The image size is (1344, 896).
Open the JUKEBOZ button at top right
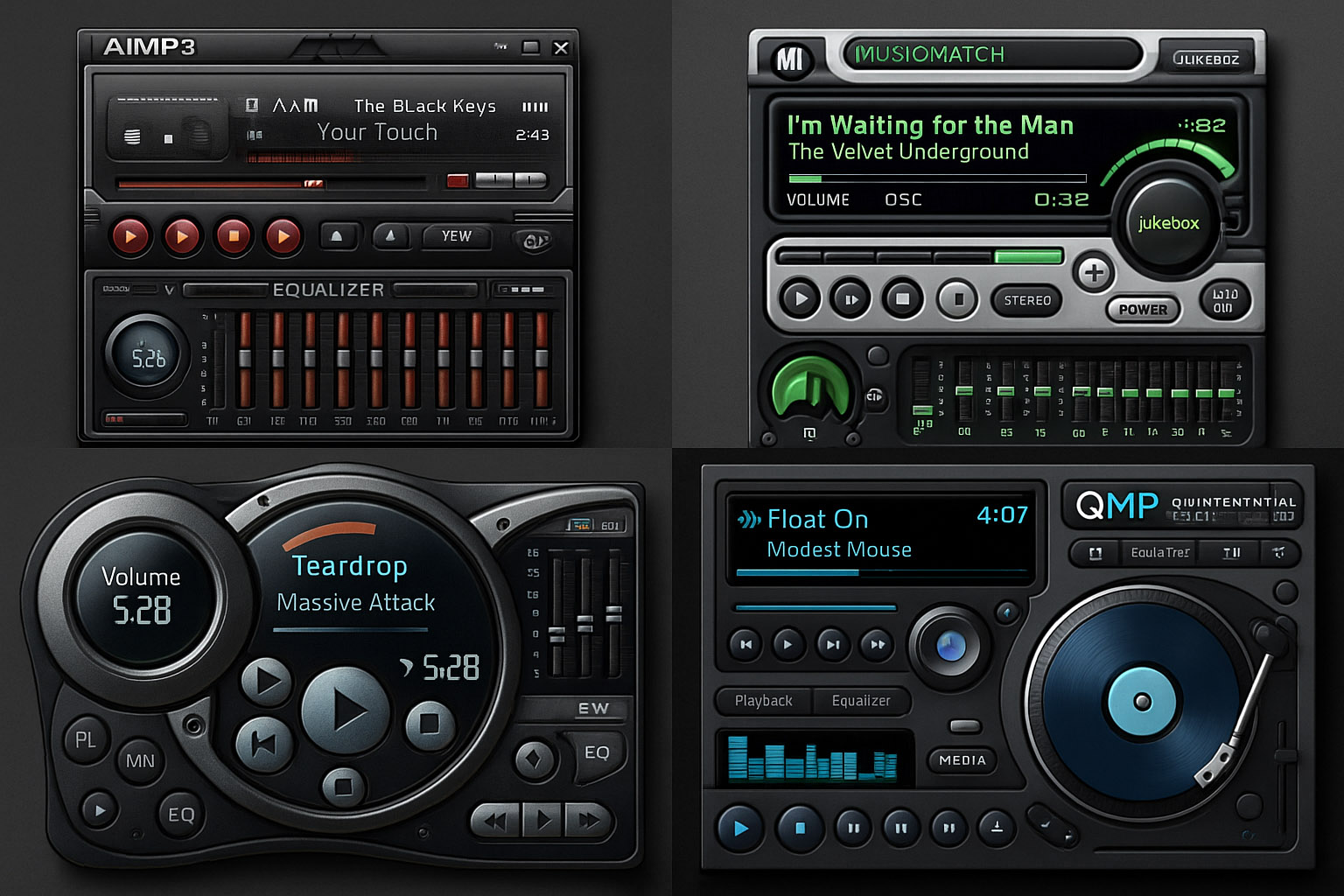tap(1207, 59)
